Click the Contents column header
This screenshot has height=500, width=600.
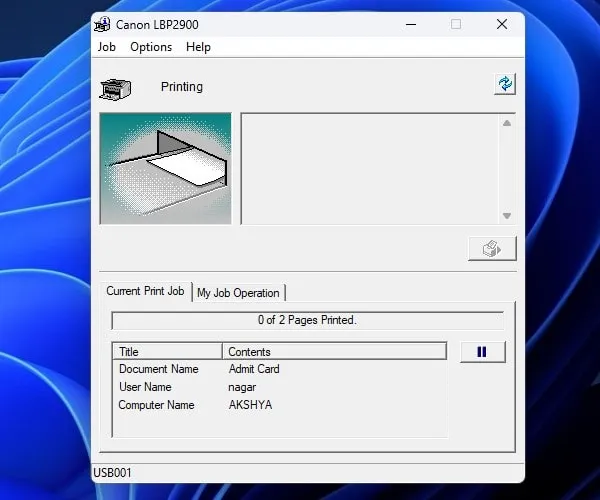[x=334, y=352]
